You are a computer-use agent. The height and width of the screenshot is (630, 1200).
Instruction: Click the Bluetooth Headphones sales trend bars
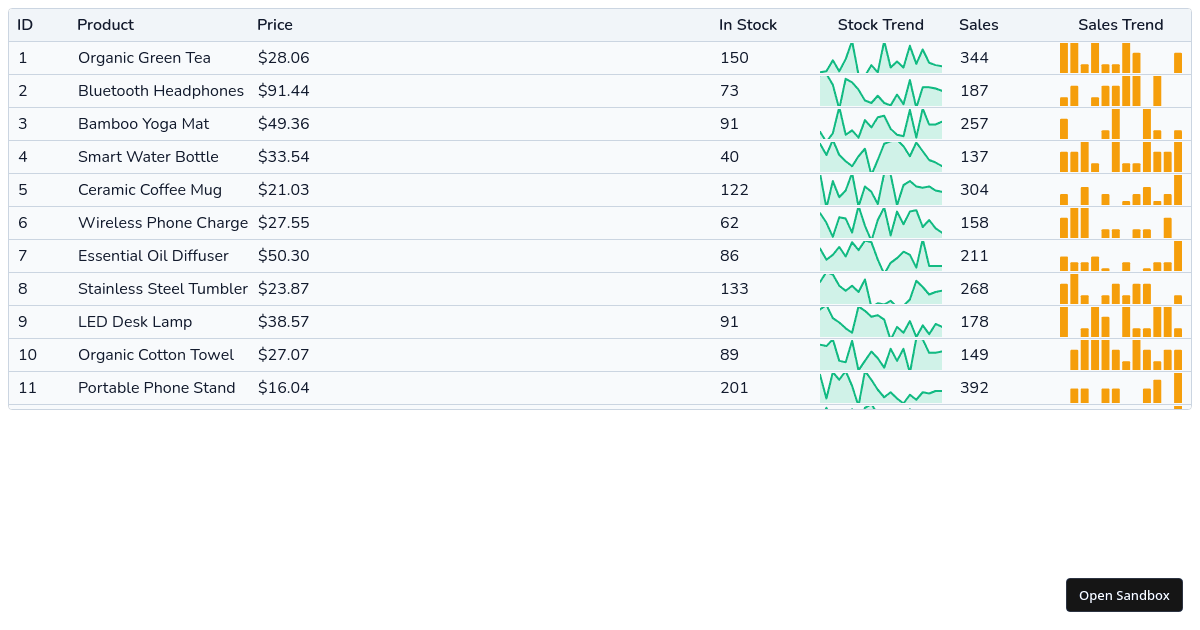coord(1121,91)
